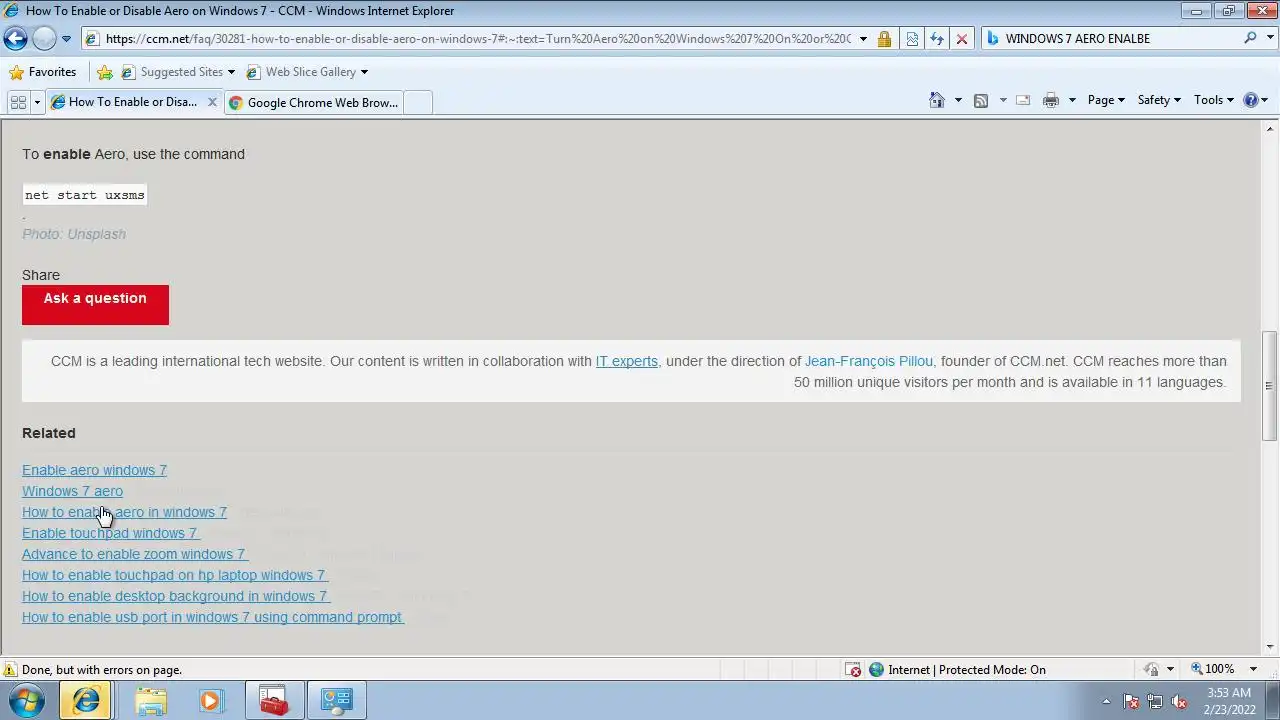Viewport: 1280px width, 720px height.
Task: Click the 100% zoom level button
Action: pyautogui.click(x=1212, y=669)
